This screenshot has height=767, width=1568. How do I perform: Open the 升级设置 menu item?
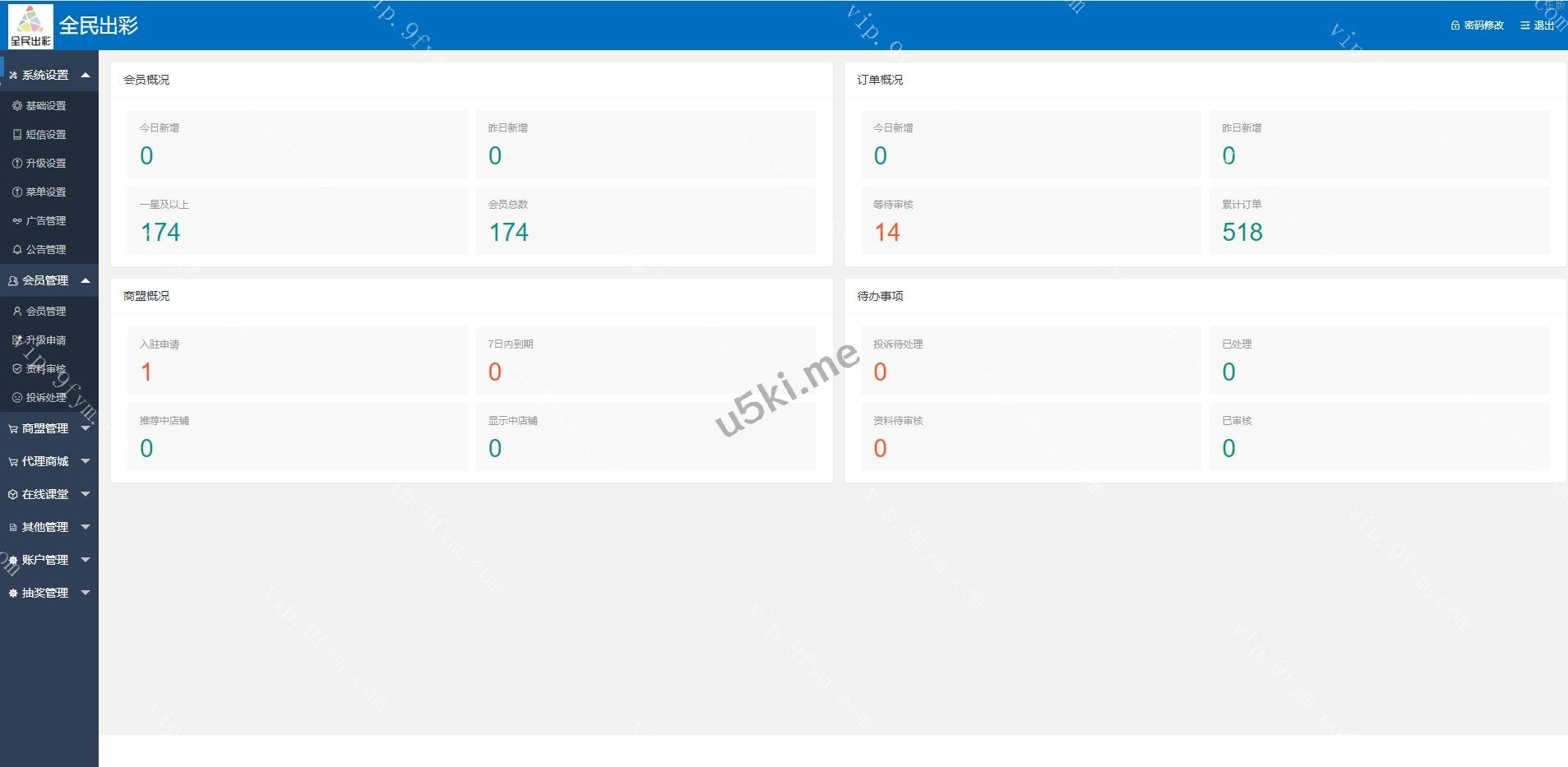pos(46,164)
